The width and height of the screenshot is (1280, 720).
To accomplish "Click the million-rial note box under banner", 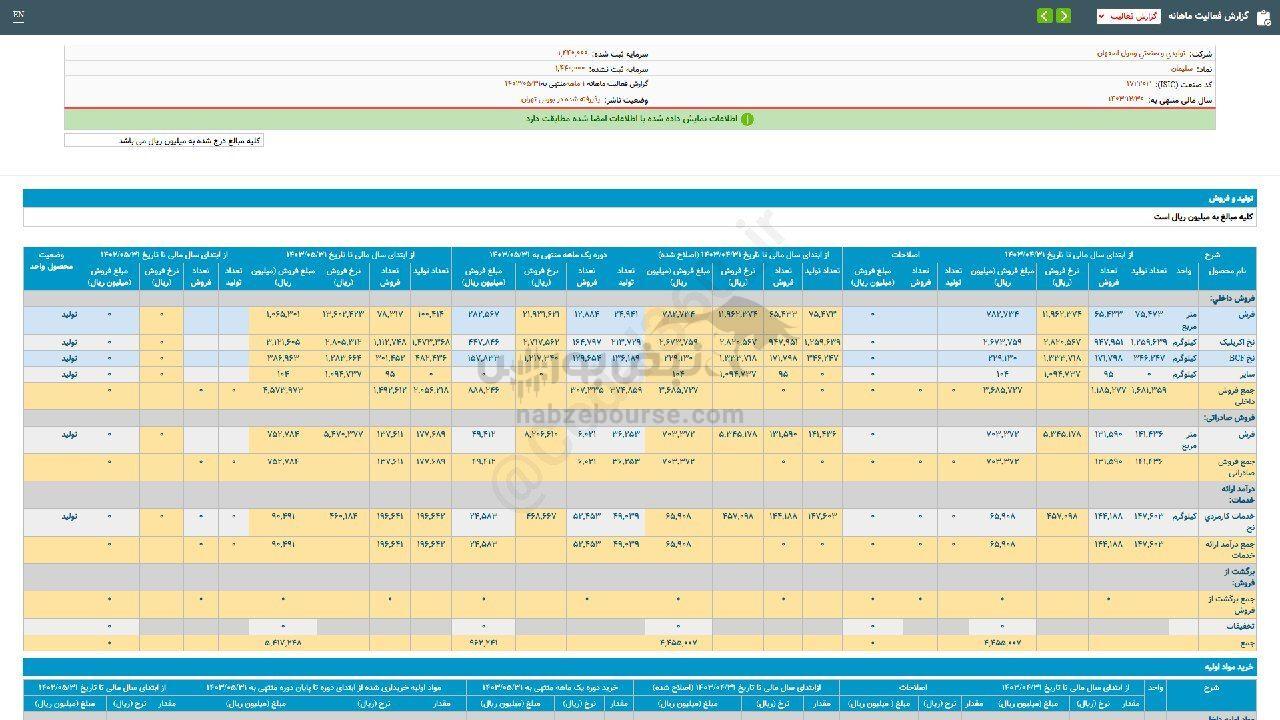I will (164, 141).
